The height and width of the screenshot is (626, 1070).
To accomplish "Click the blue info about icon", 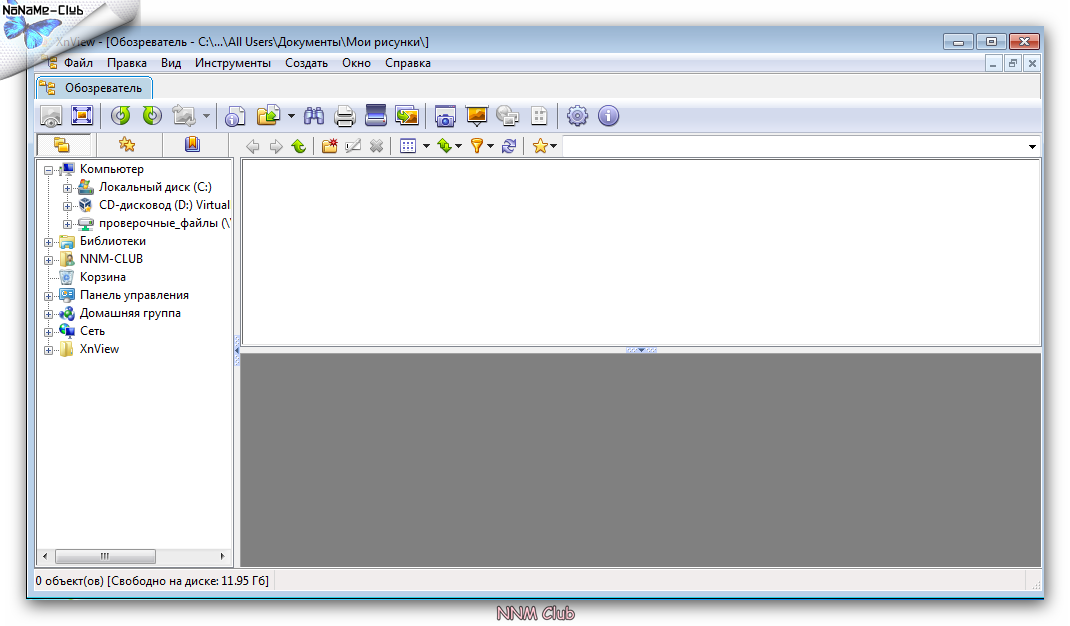I will coord(608,116).
